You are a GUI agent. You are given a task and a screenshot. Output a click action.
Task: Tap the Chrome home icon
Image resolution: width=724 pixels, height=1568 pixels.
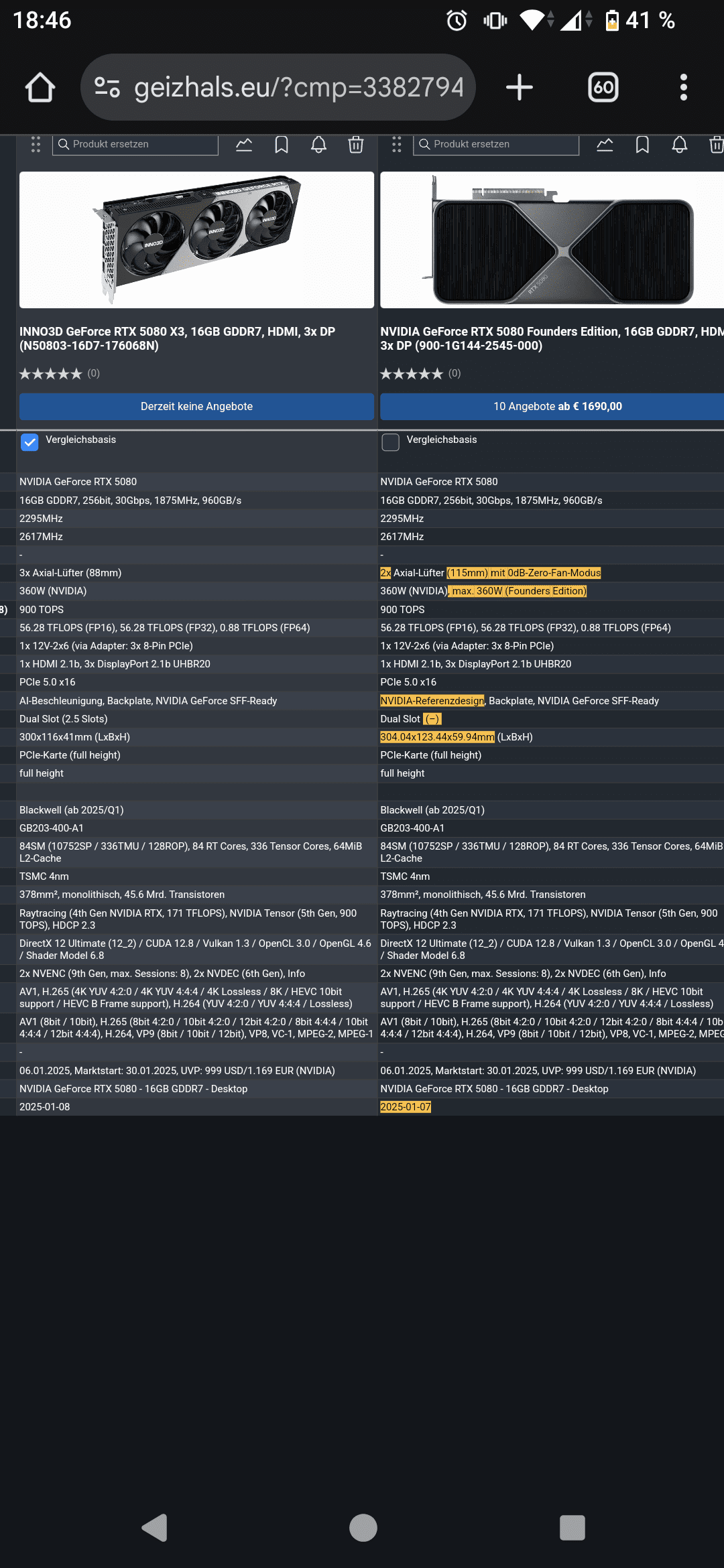coord(40,88)
